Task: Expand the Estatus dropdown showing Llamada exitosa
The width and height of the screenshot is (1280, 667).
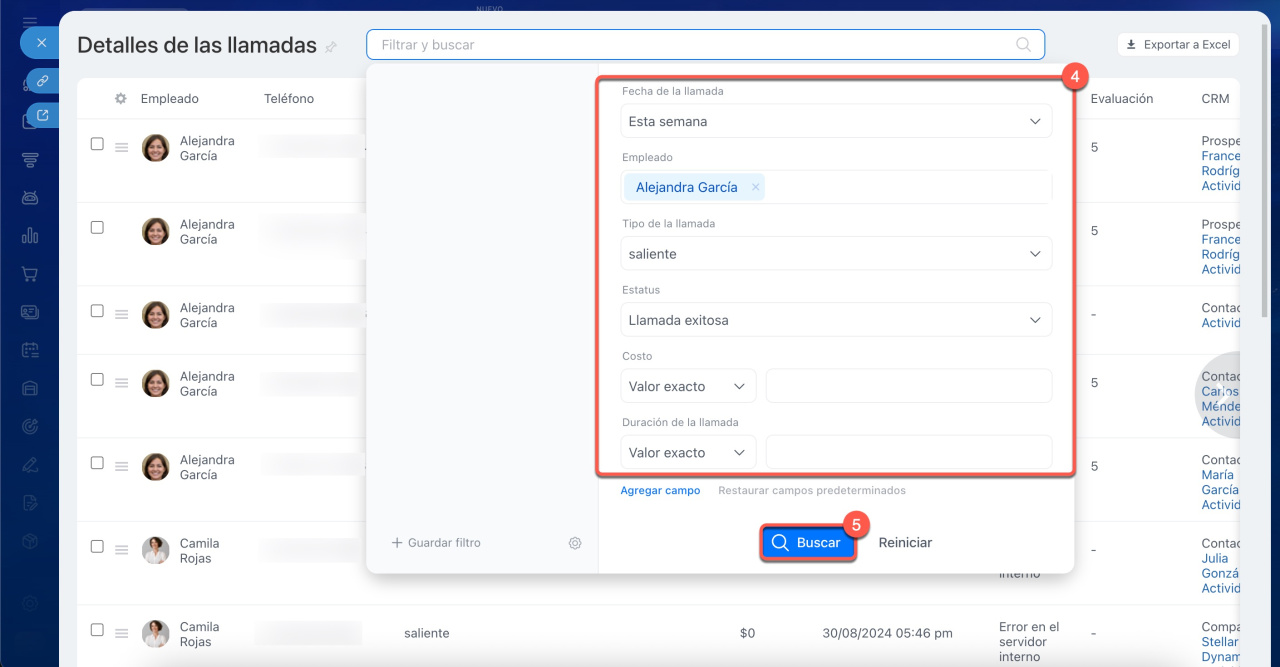Action: (x=835, y=320)
